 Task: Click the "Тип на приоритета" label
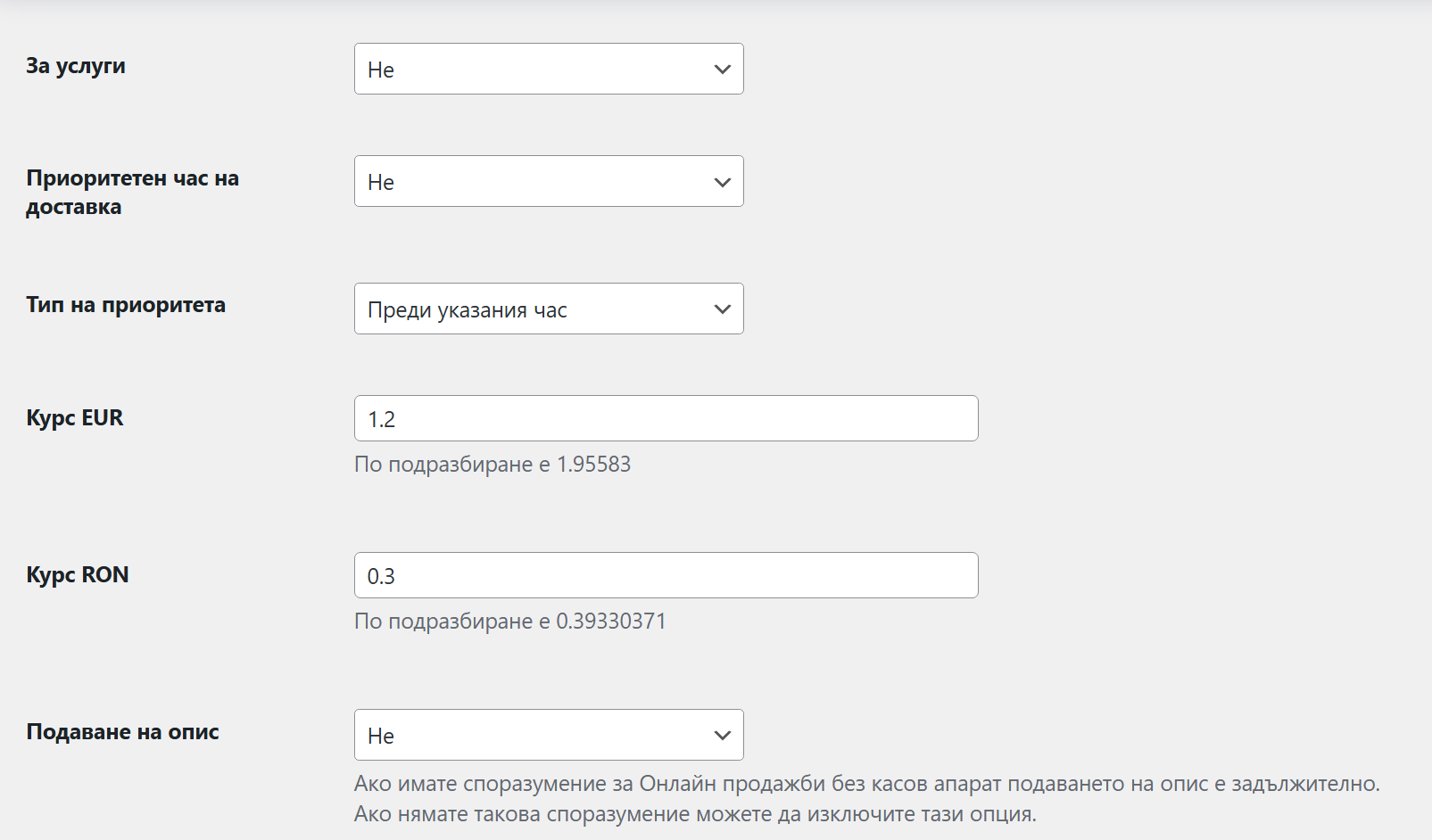(126, 305)
